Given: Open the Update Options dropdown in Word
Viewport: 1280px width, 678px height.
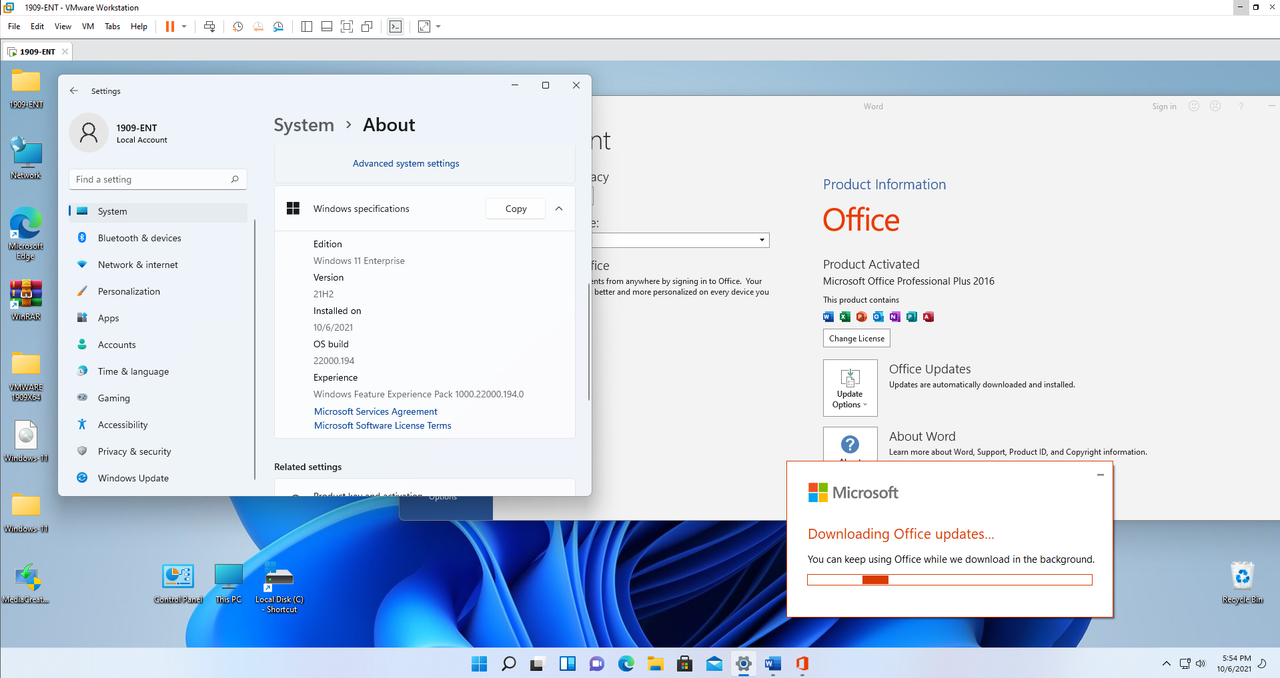Looking at the screenshot, I should (850, 388).
